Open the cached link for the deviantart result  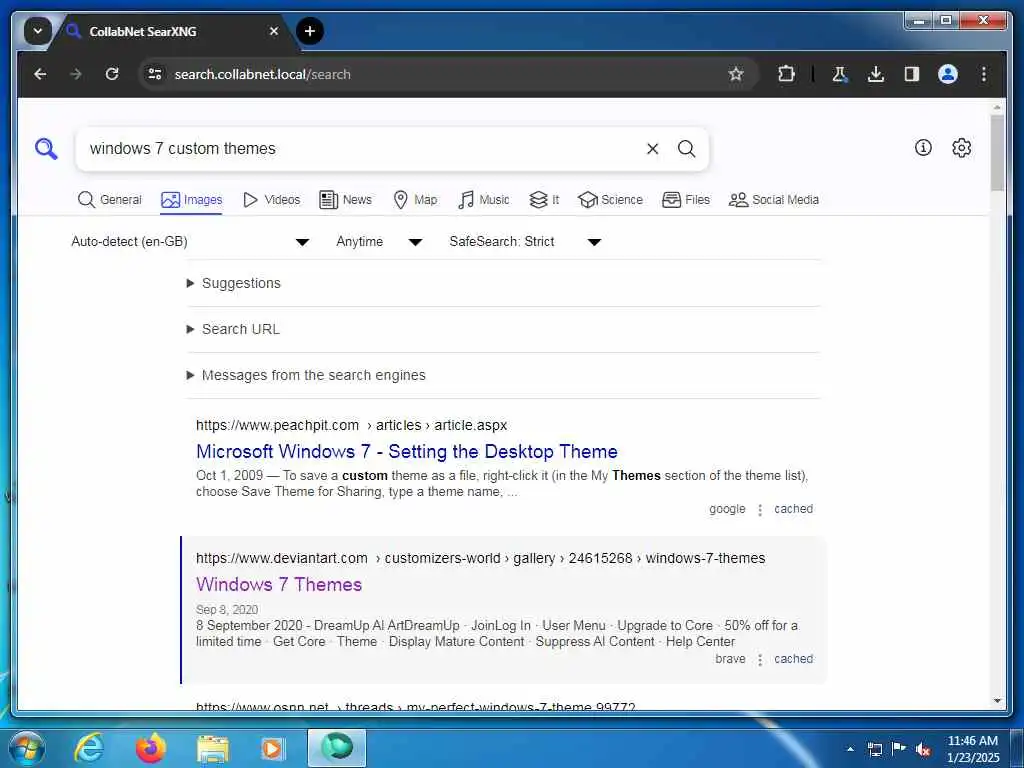click(793, 659)
